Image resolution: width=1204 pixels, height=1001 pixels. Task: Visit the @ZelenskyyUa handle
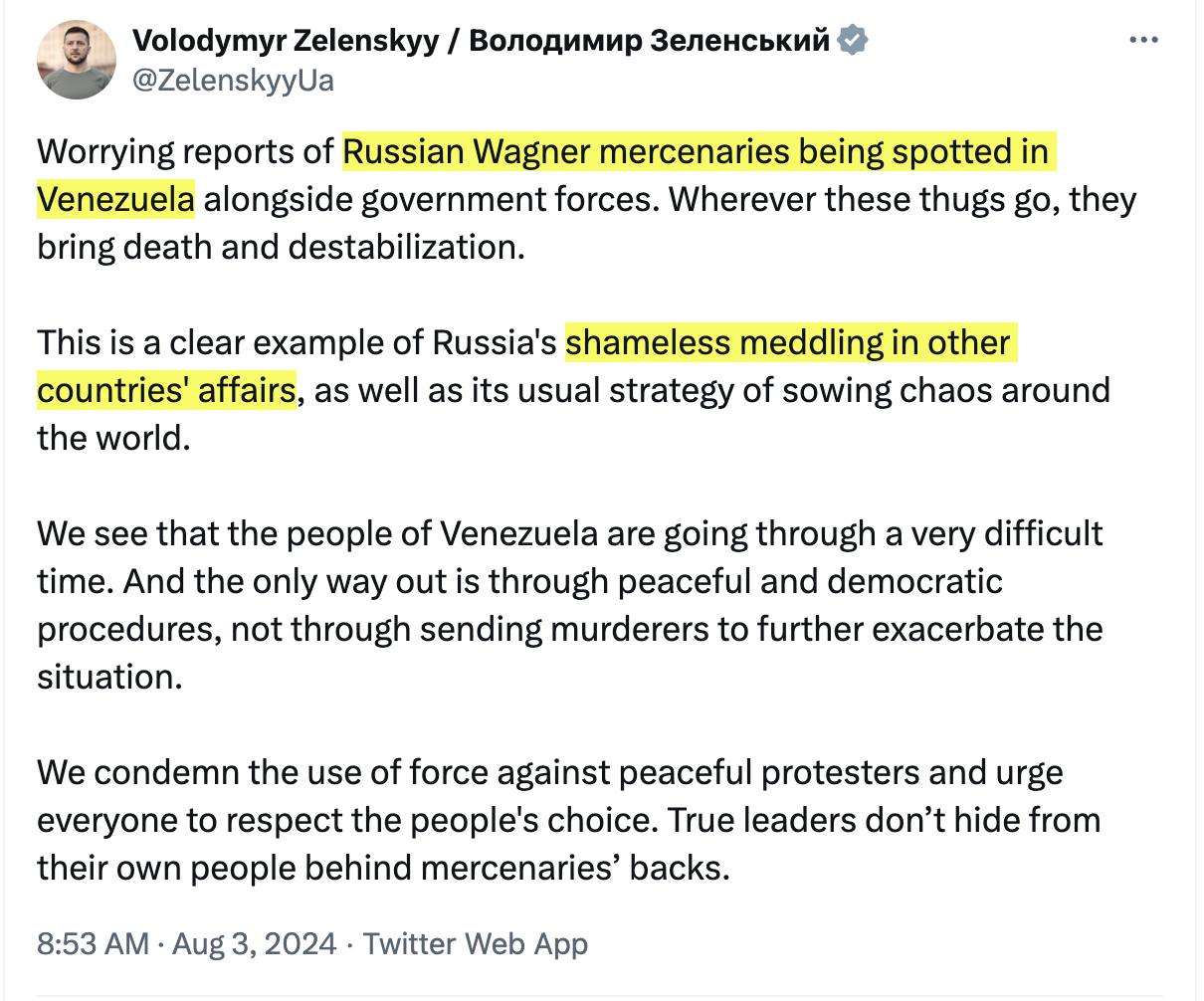click(x=233, y=80)
